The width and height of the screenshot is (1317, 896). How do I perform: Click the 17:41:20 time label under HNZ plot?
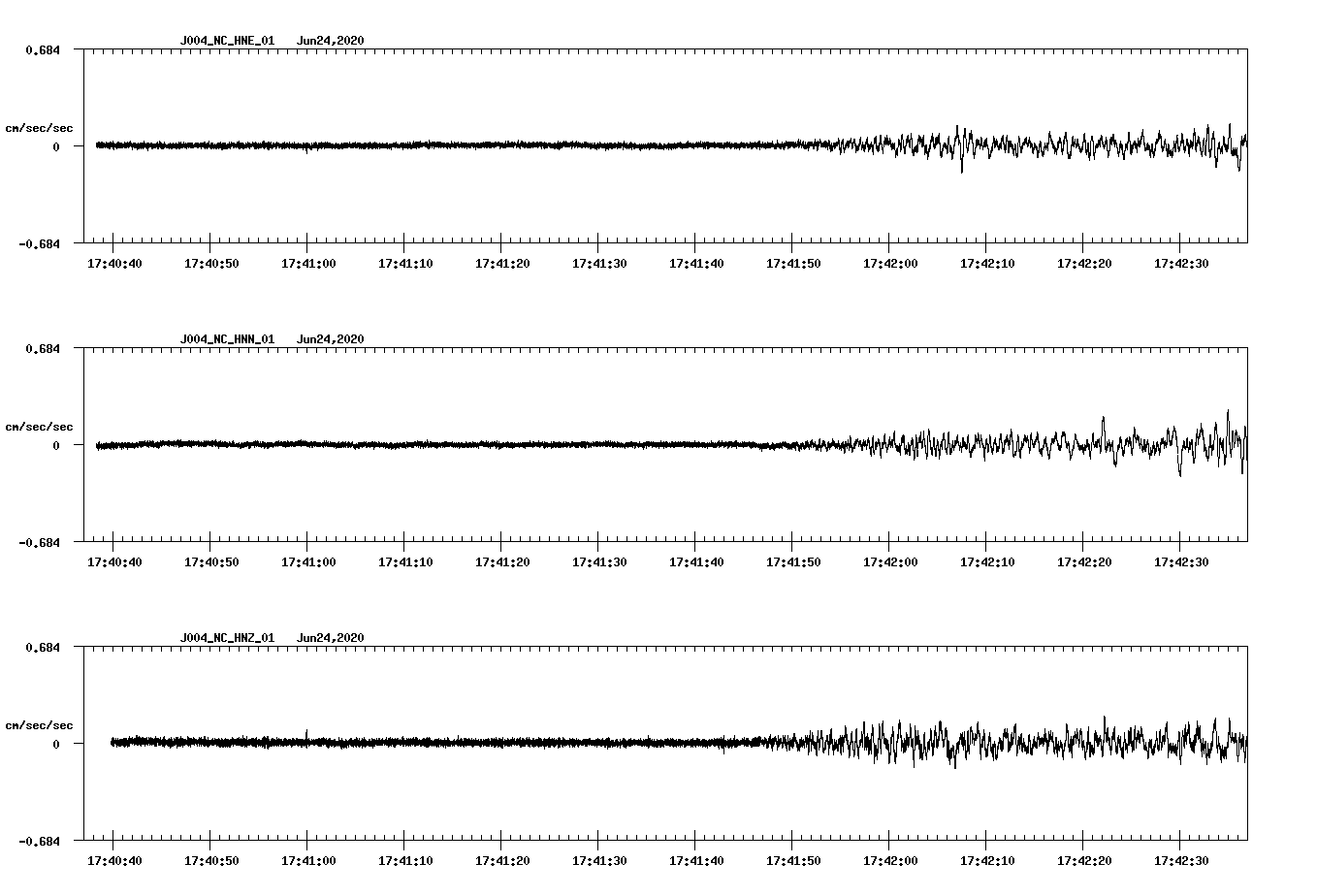502,861
